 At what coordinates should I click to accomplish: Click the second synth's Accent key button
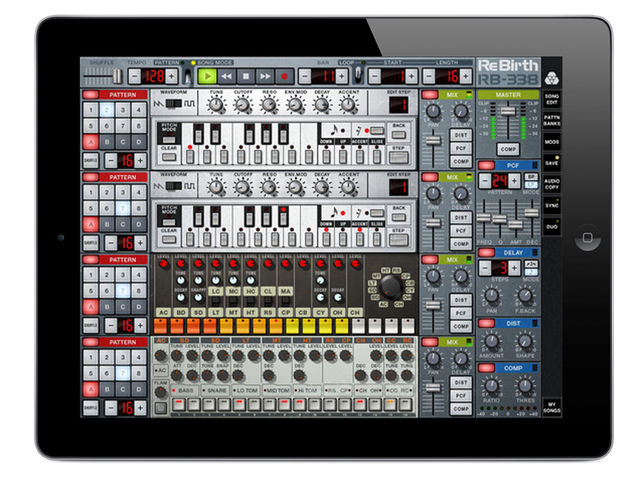360,239
